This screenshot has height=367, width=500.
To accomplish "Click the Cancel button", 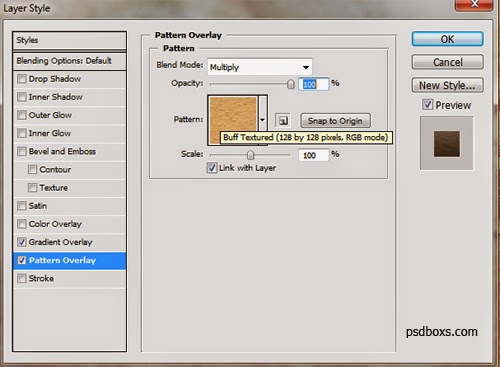I will point(447,62).
